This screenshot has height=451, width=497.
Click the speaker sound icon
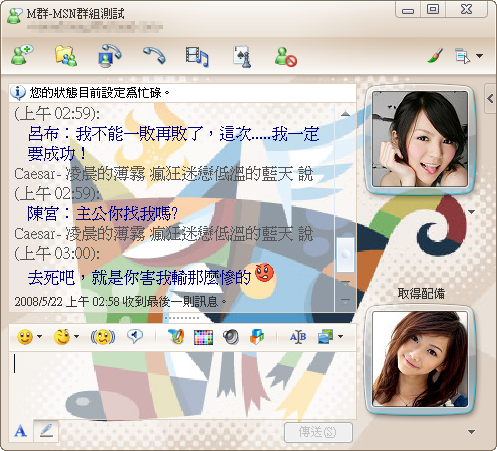pyautogui.click(x=231, y=337)
